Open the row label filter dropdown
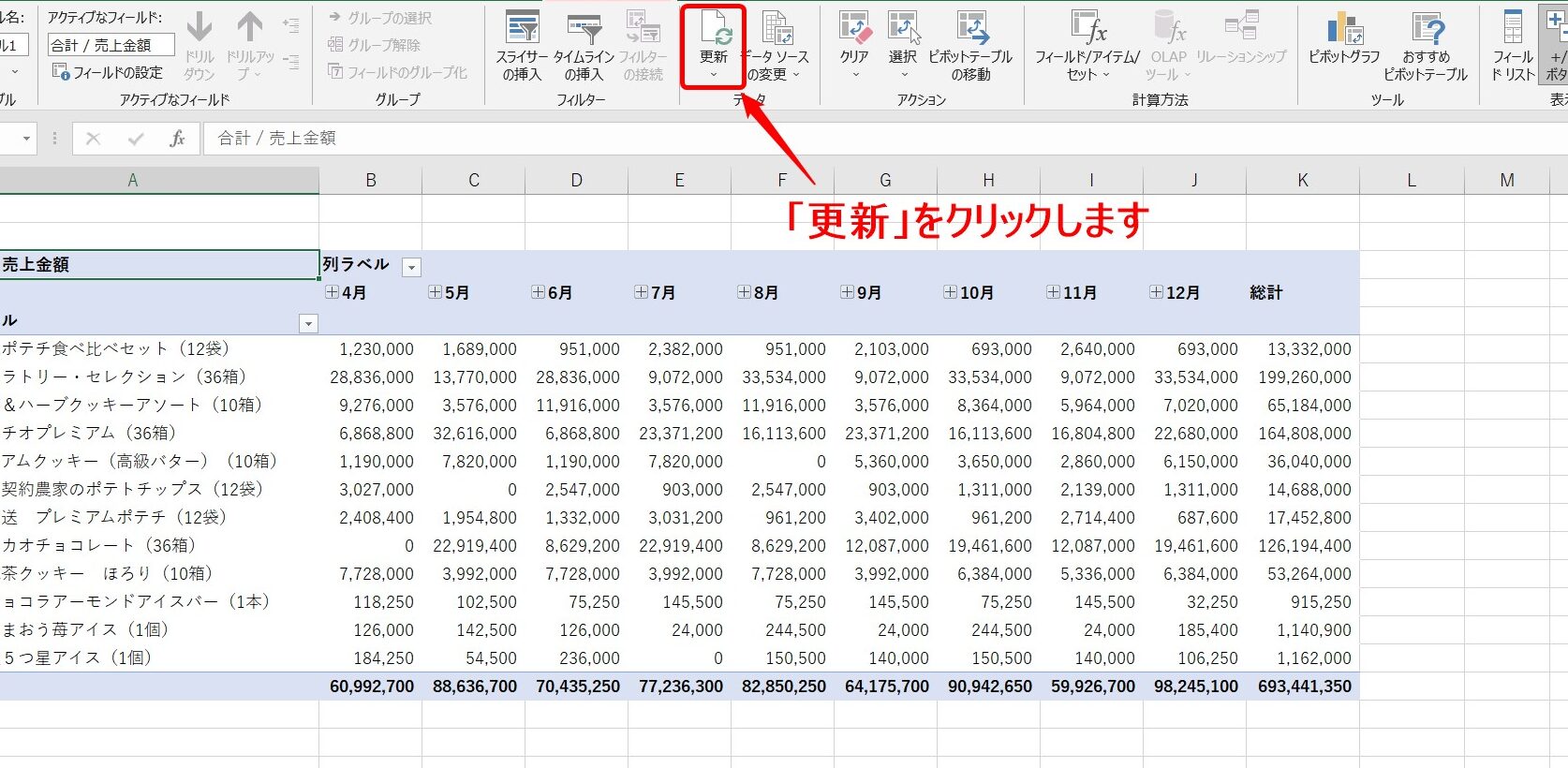Screen dimensions: 1568x768 pyautogui.click(x=307, y=323)
